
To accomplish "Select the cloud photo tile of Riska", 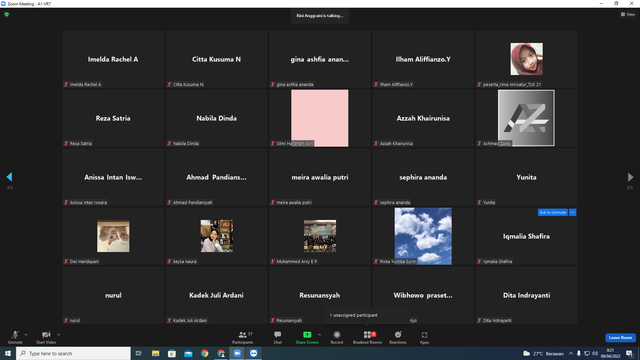I will click(x=423, y=236).
